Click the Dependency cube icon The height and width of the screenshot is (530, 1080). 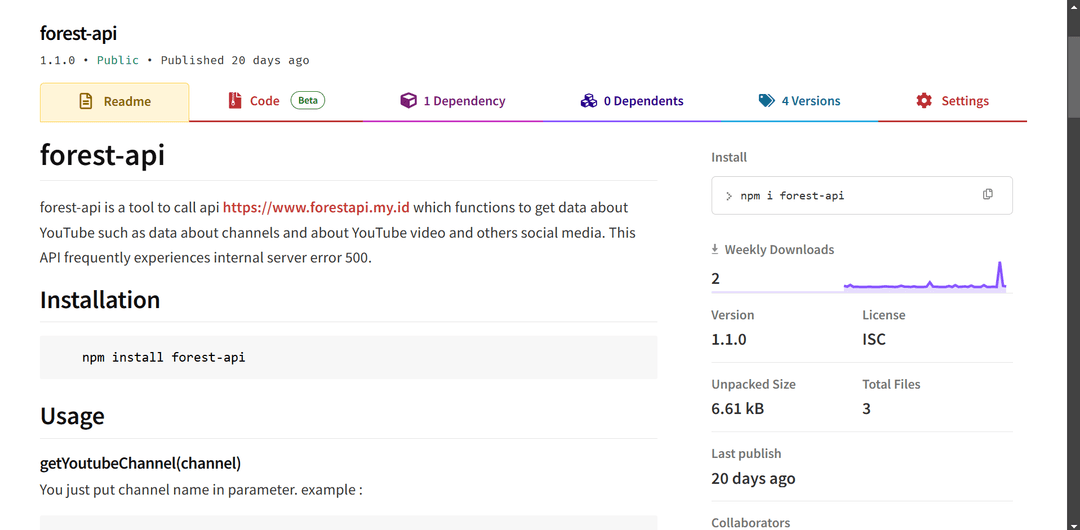coord(408,101)
